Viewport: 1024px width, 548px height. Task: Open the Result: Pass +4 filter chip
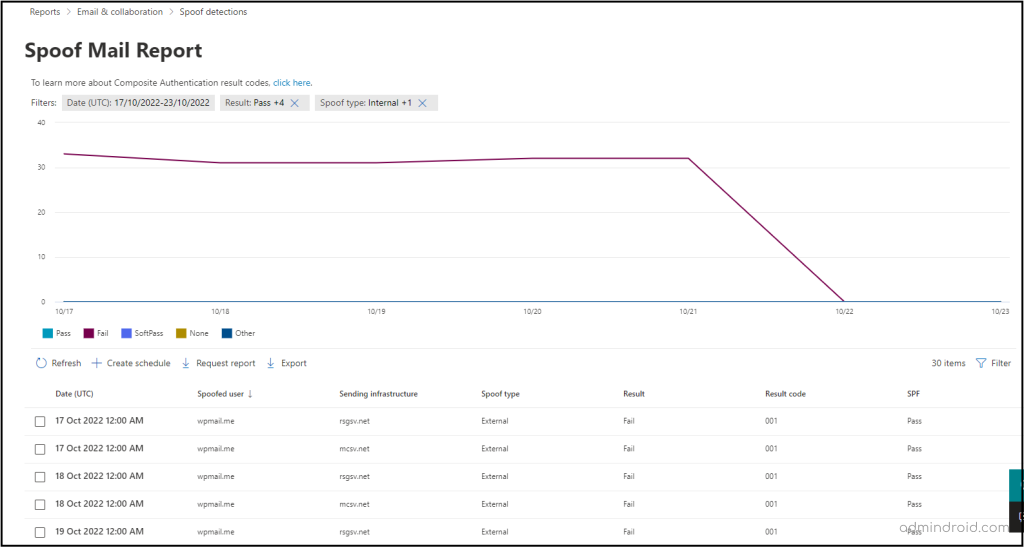coord(255,103)
